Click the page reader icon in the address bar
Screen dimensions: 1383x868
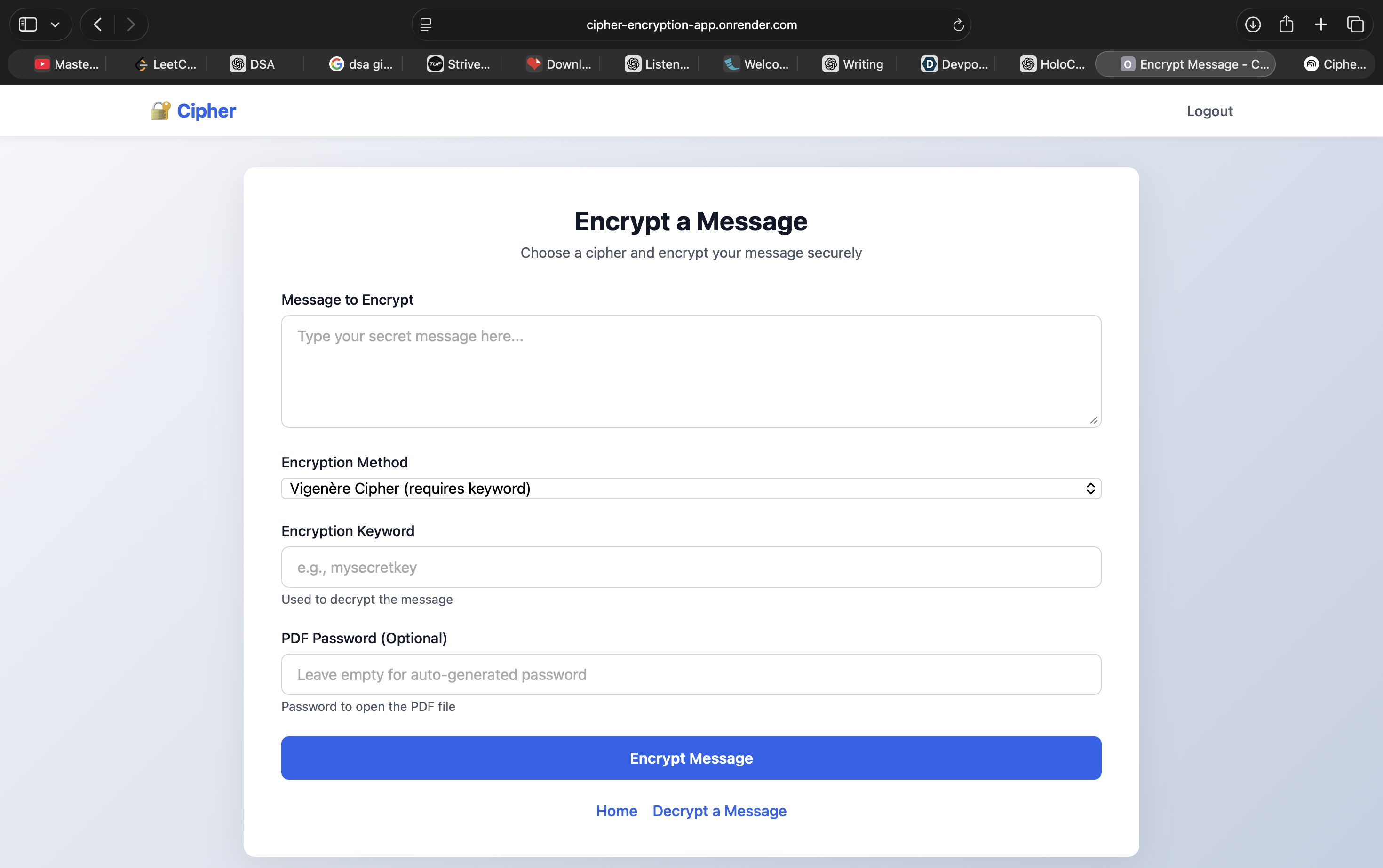tap(426, 24)
